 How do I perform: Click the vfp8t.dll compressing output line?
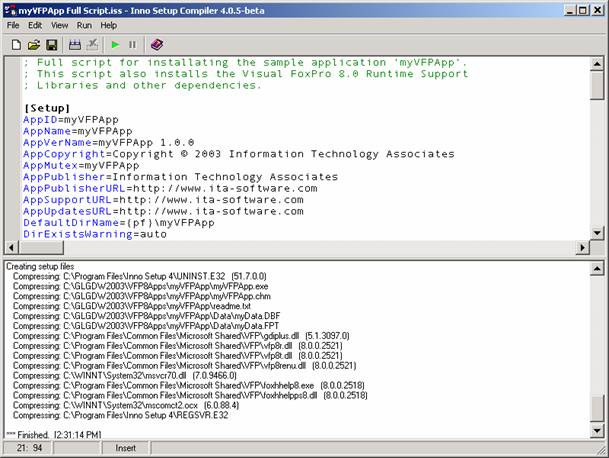[177, 355]
